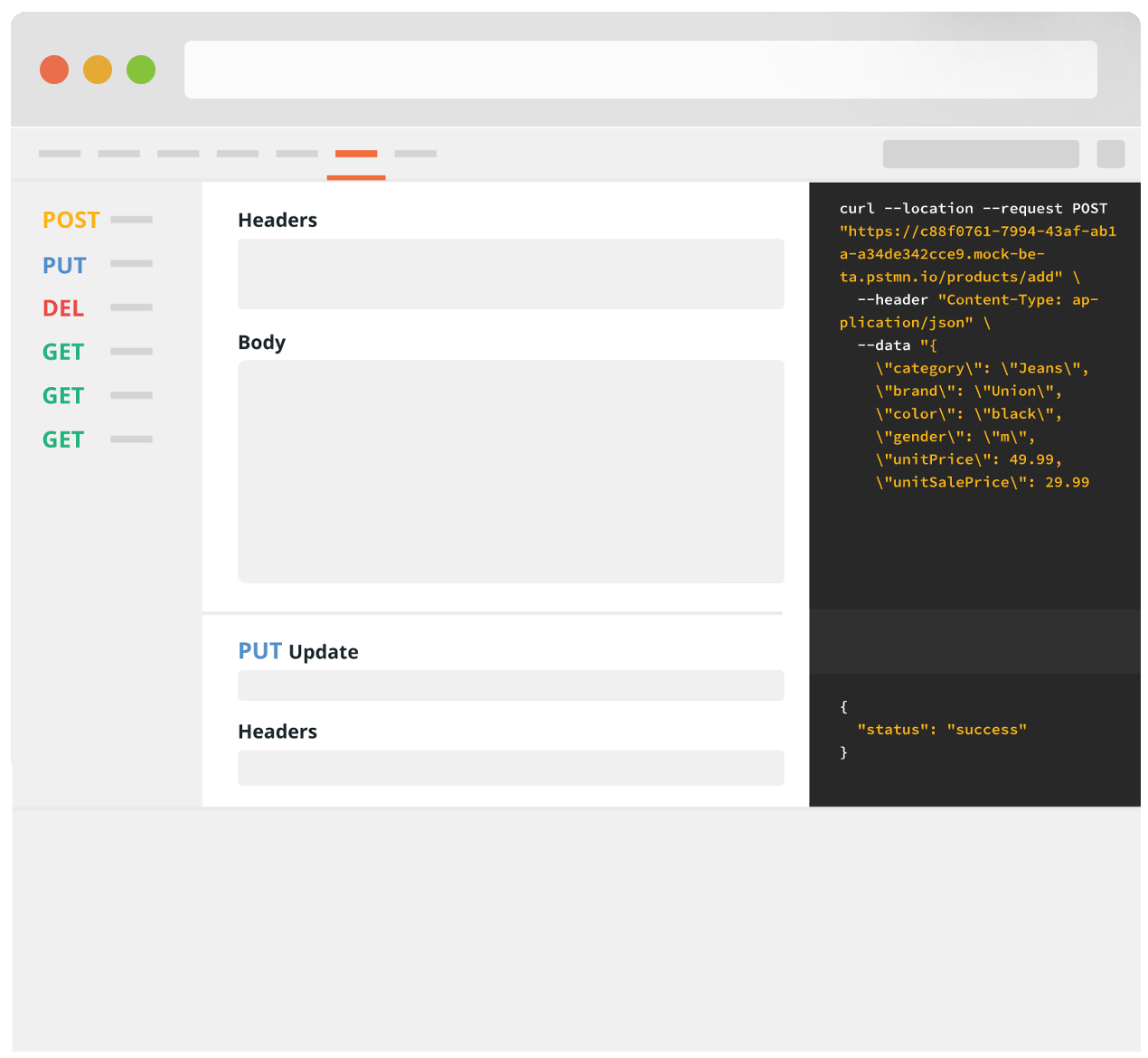
Task: Click the PUT Update section heading
Action: 298,651
